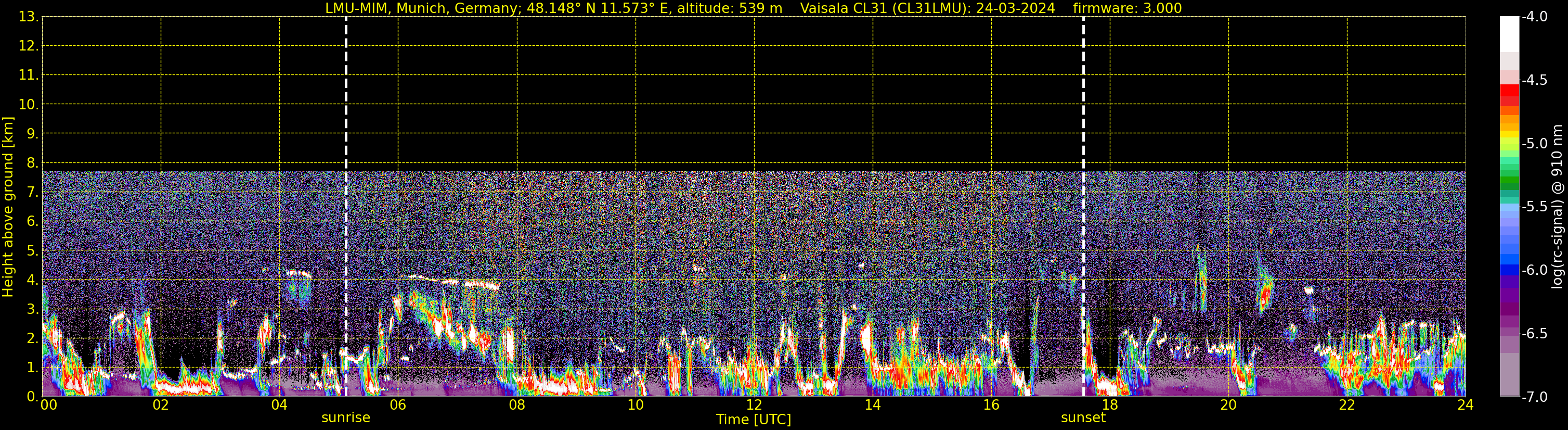Click the 12 tick on the time axis

(x=754, y=405)
